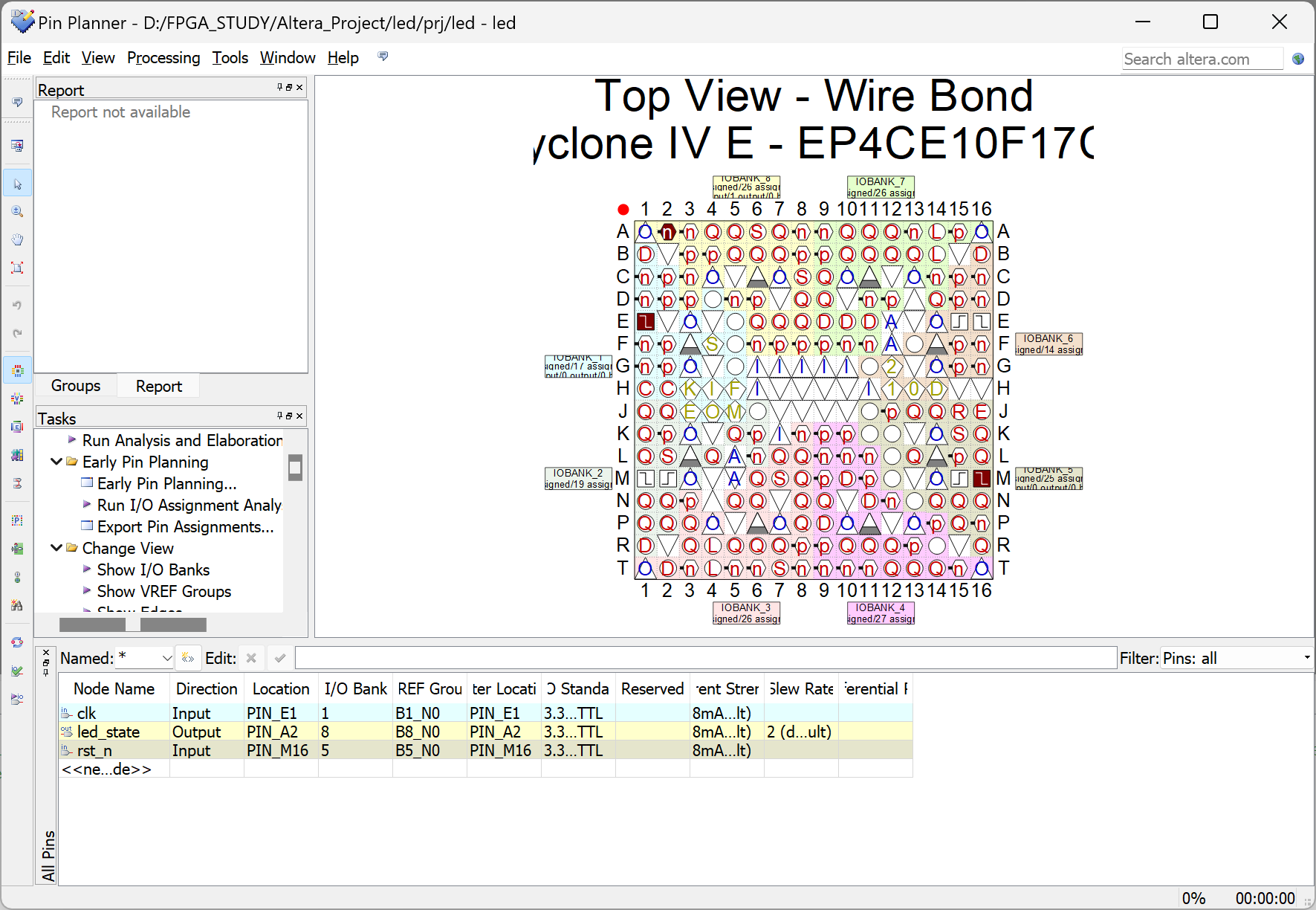The height and width of the screenshot is (910, 1316).
Task: Click the green pin swap icon
Action: [17, 549]
